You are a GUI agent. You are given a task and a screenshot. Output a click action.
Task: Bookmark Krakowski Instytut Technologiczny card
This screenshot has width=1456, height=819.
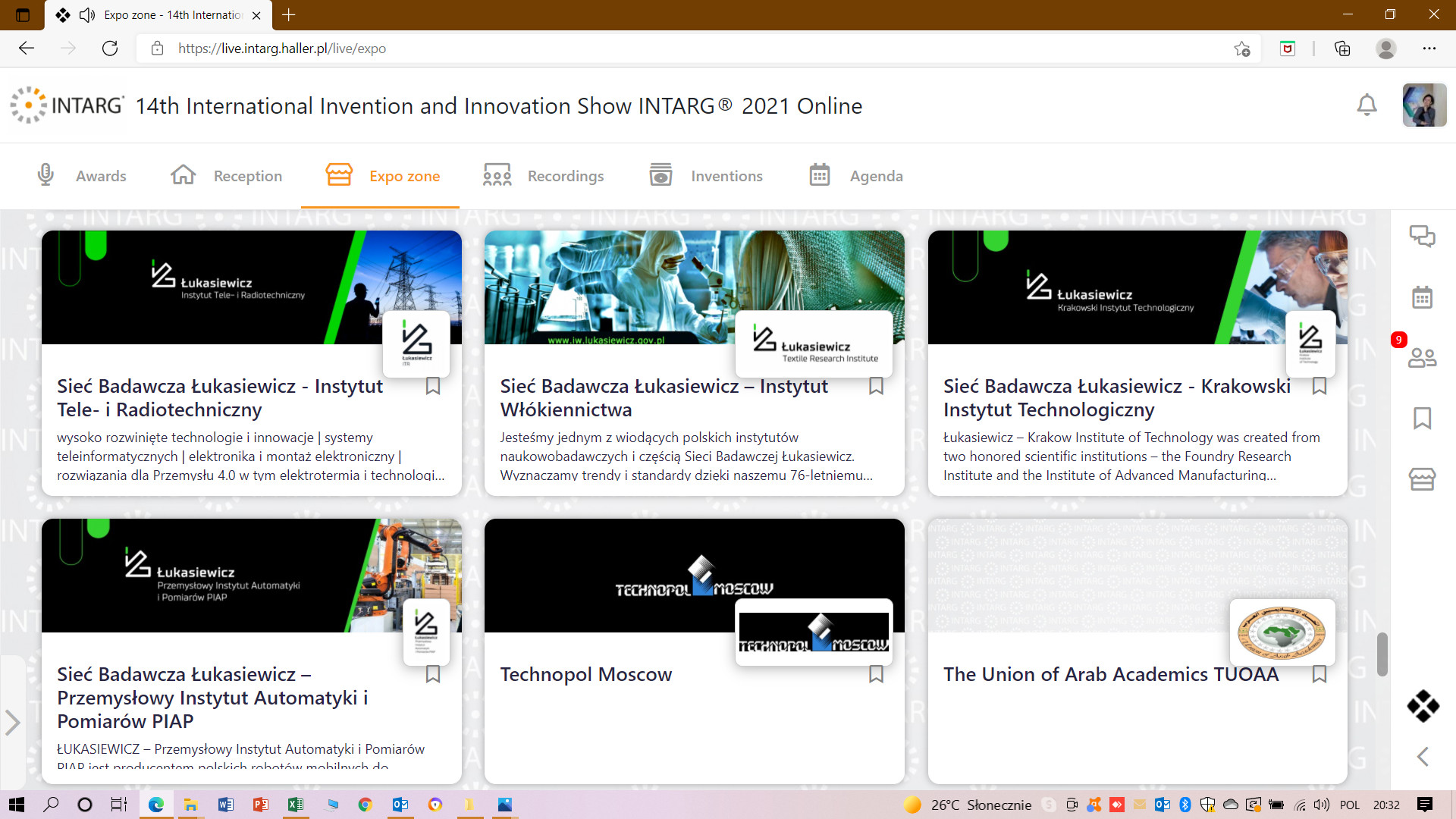(x=1319, y=386)
